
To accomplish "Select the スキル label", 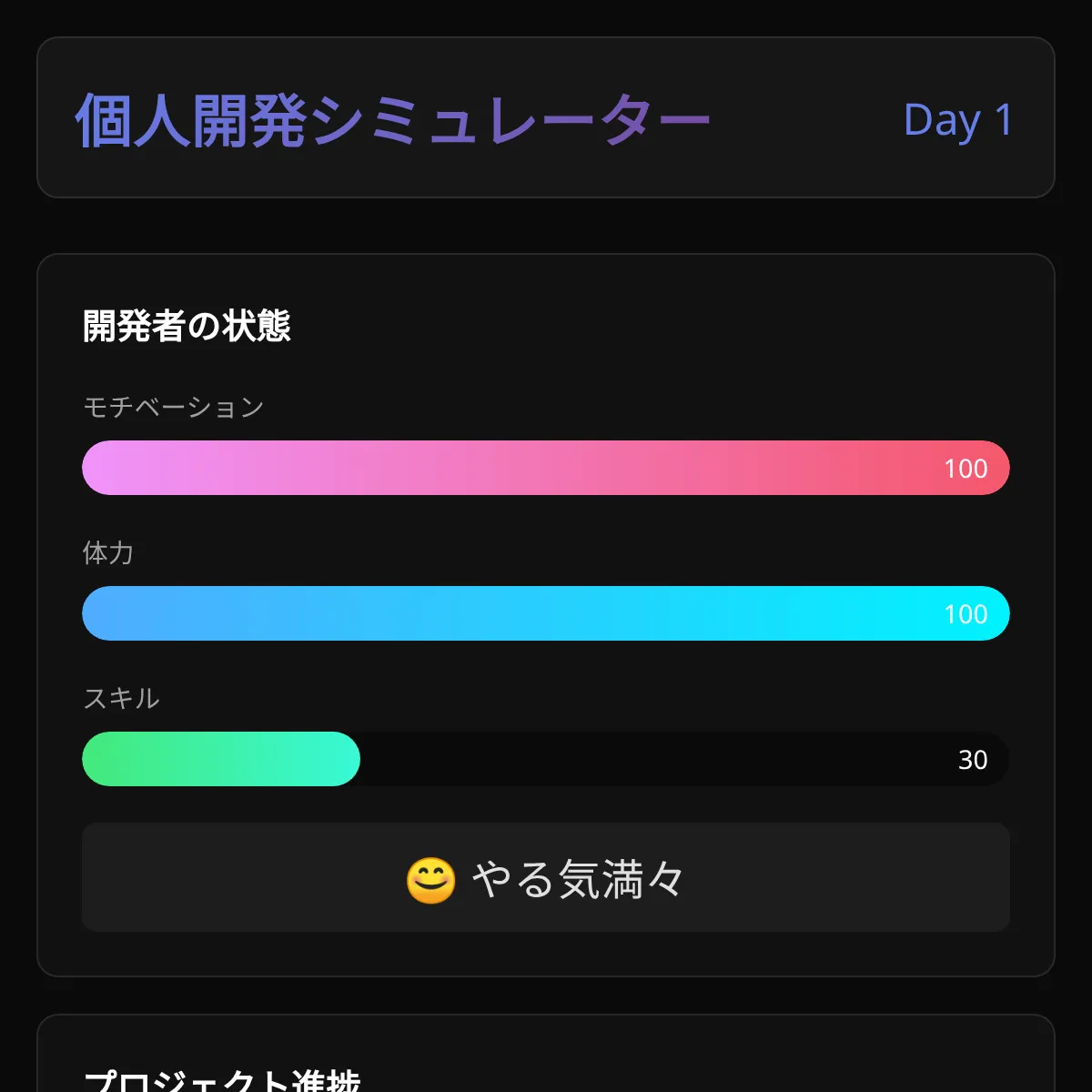I will 119,699.
